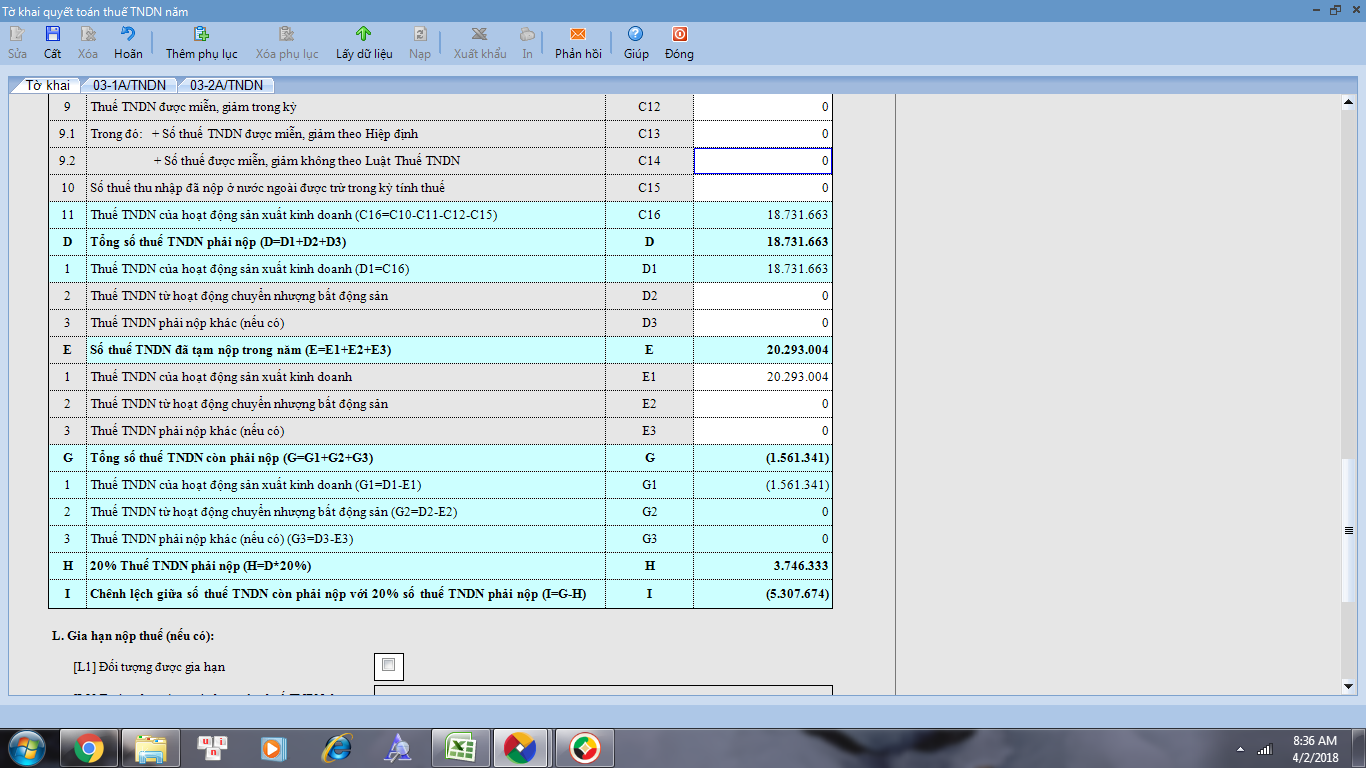Click the Xóa delete icon
The image size is (1366, 768).
click(x=88, y=34)
